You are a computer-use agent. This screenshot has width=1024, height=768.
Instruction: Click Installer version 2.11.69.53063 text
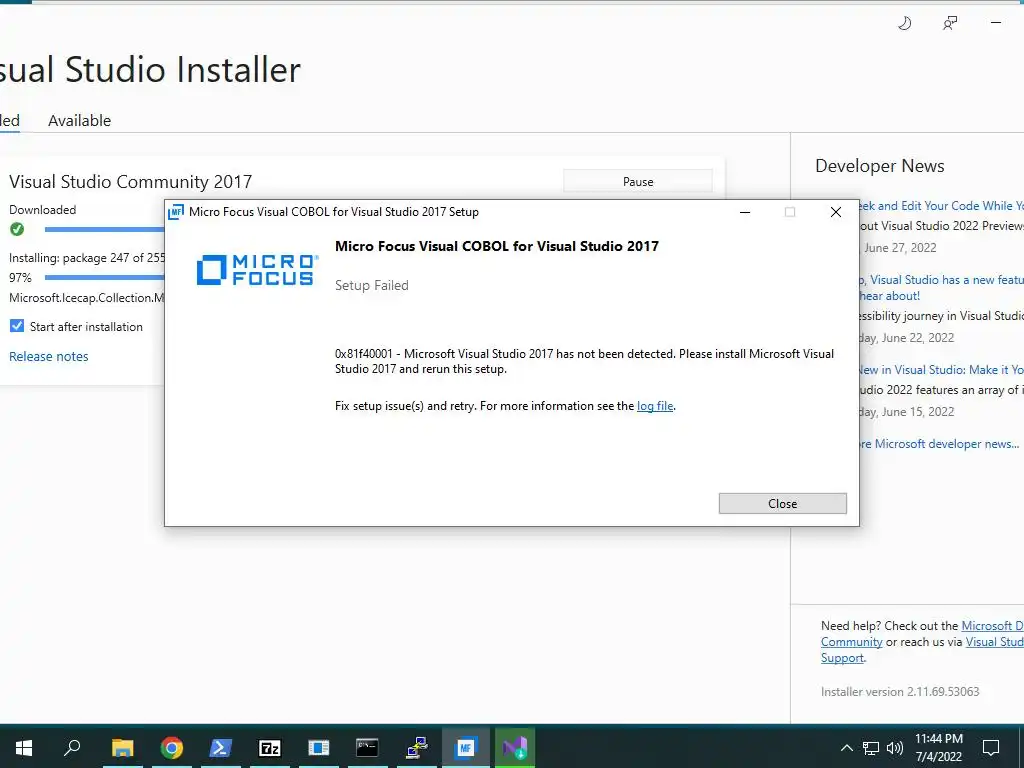(x=900, y=692)
